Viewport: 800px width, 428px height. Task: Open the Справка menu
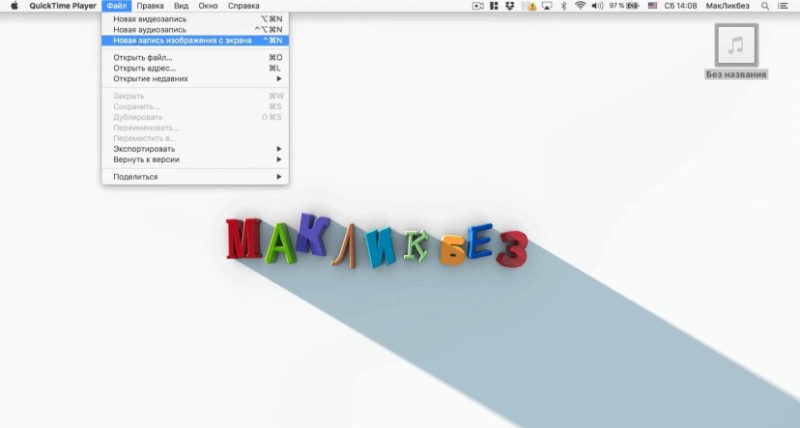(x=243, y=6)
